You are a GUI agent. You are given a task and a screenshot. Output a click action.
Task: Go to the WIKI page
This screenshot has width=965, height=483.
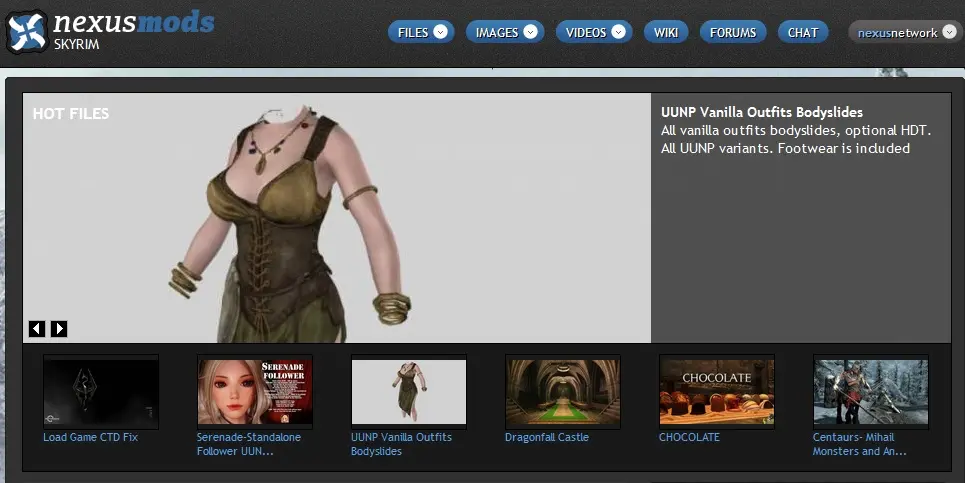tap(666, 32)
